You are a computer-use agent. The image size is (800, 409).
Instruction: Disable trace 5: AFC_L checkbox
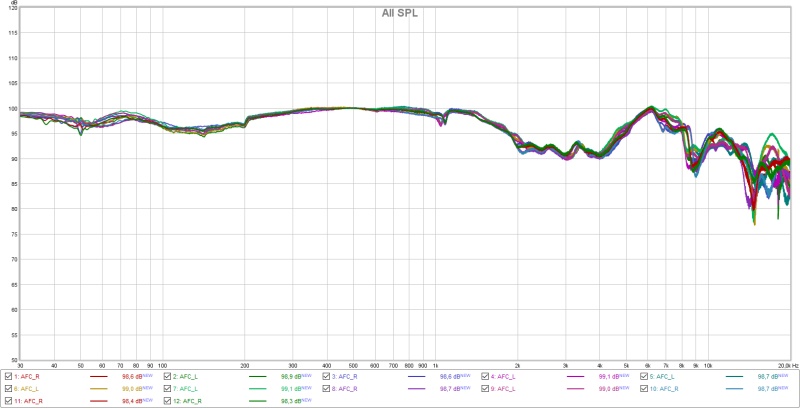(645, 376)
